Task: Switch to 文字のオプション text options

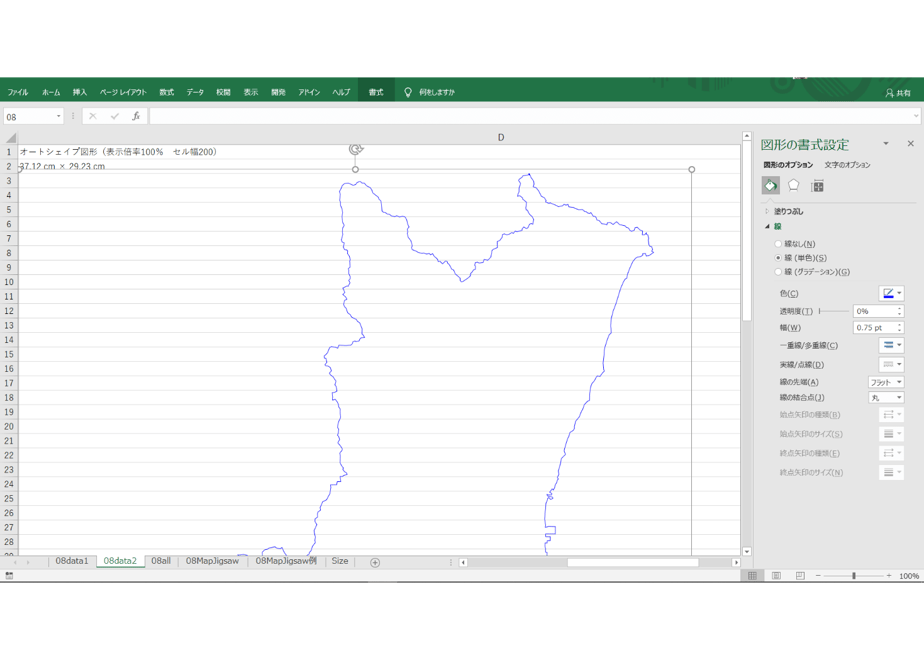Action: [847, 164]
